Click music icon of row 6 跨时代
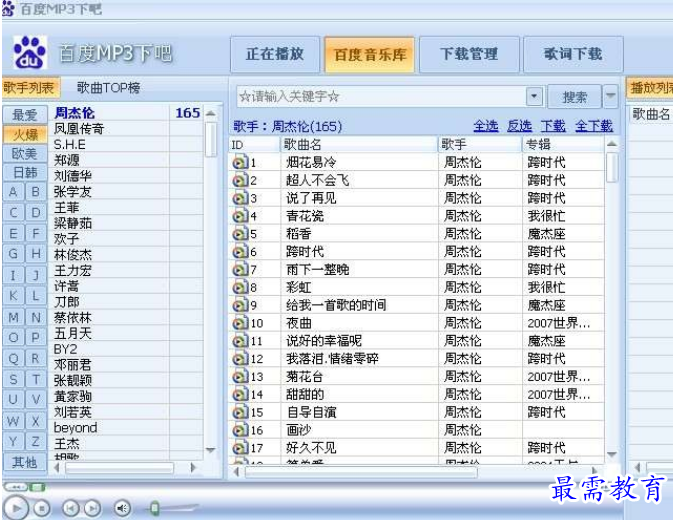Screen dimensions: 673x520 (240, 252)
